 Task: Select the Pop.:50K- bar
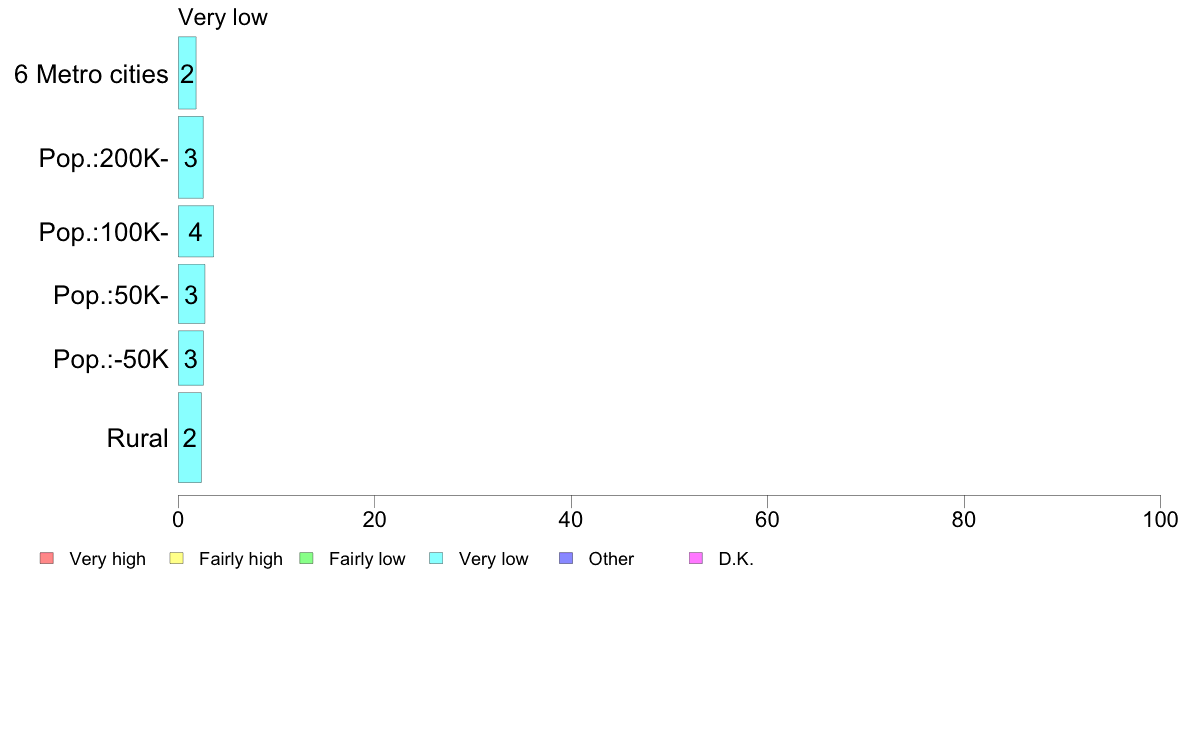(192, 294)
